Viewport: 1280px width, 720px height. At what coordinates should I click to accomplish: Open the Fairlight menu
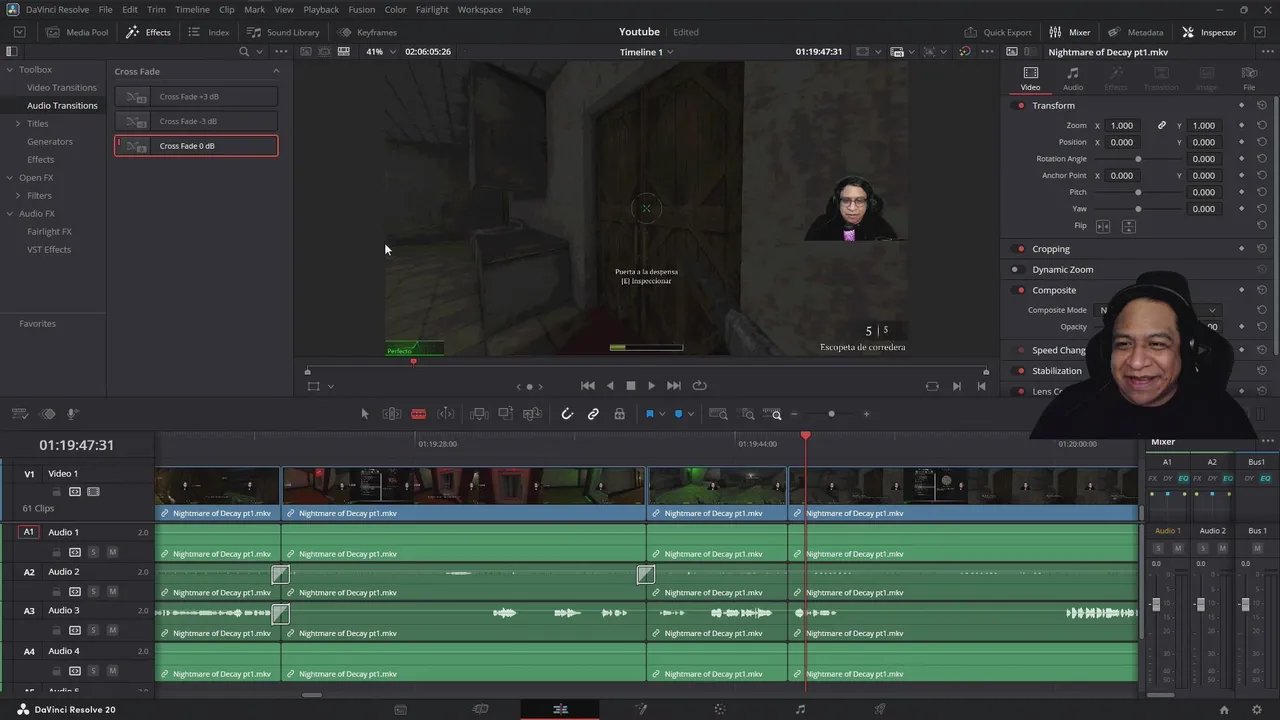(432, 9)
